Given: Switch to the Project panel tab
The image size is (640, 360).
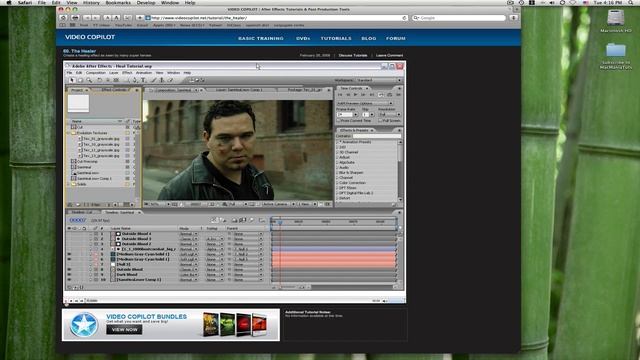Looking at the screenshot, I should [78, 90].
